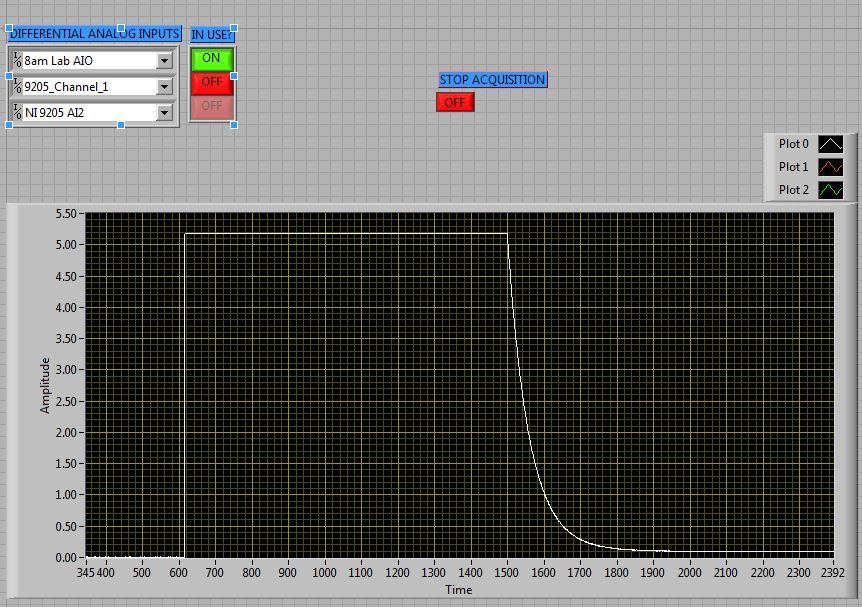Click the I/O icon beside 9205_Channel_1

click(15, 87)
